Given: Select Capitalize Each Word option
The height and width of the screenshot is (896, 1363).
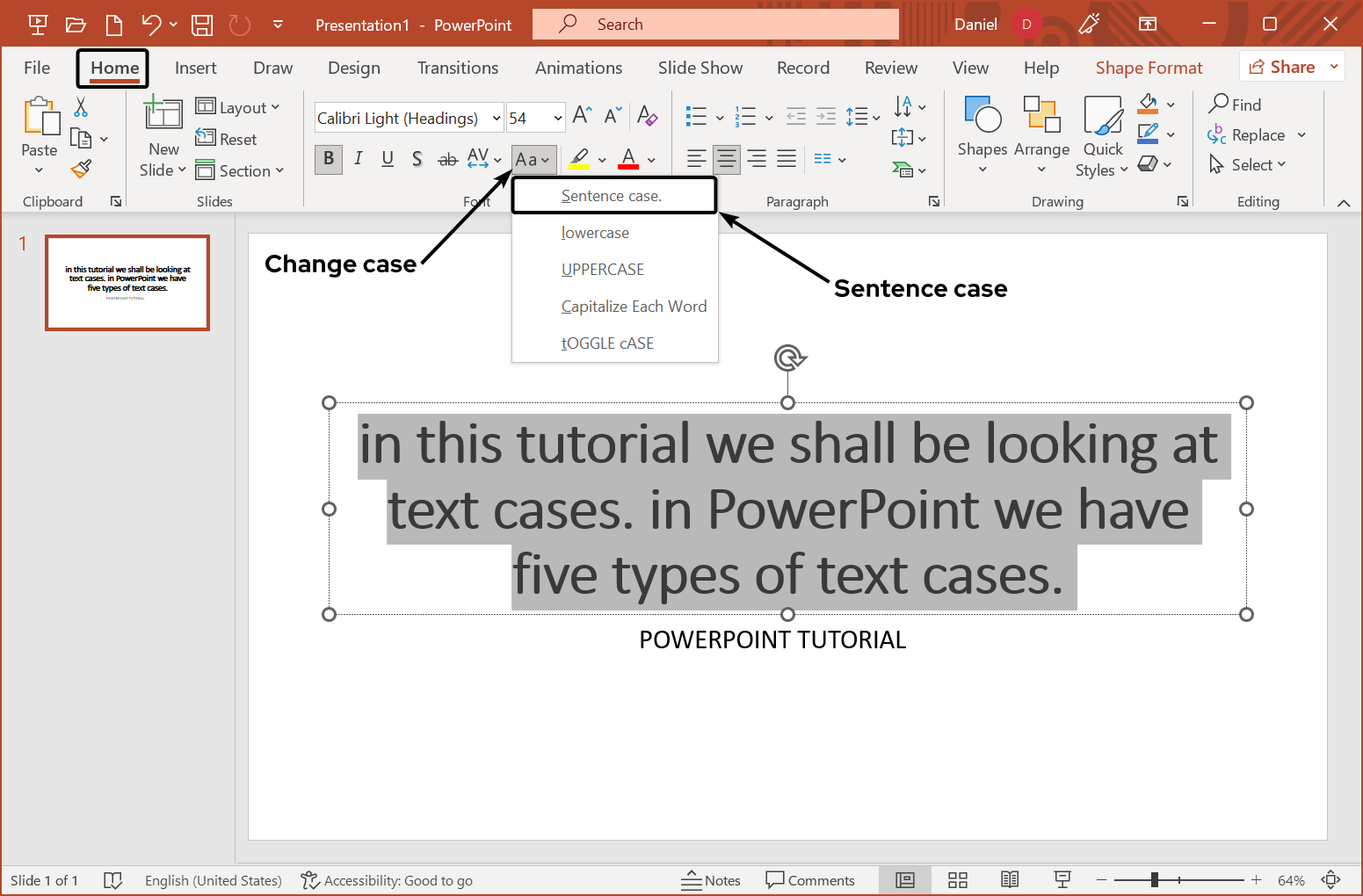Looking at the screenshot, I should (634, 306).
